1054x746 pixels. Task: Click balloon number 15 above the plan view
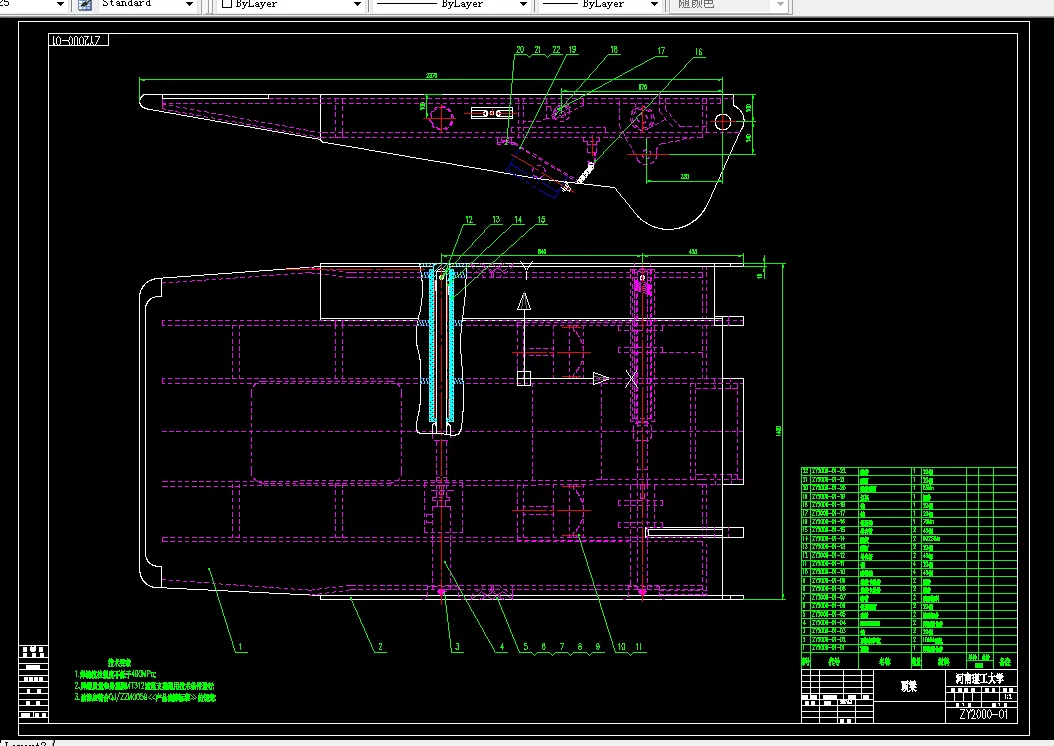[x=541, y=220]
